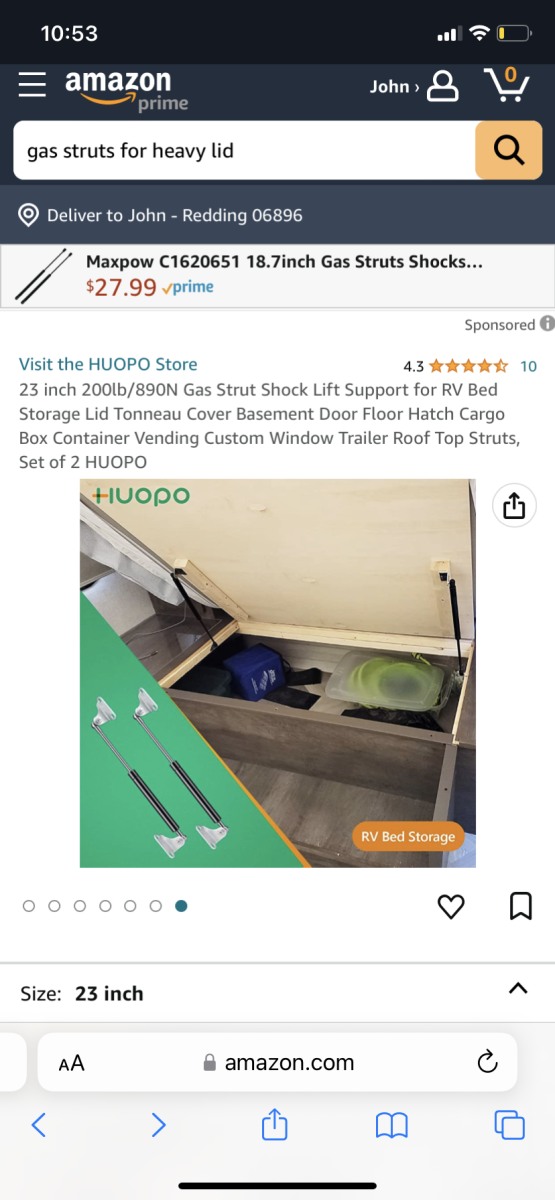The image size is (555, 1200).
Task: Open Safari bookmarks book icon
Action: pyautogui.click(x=391, y=1126)
